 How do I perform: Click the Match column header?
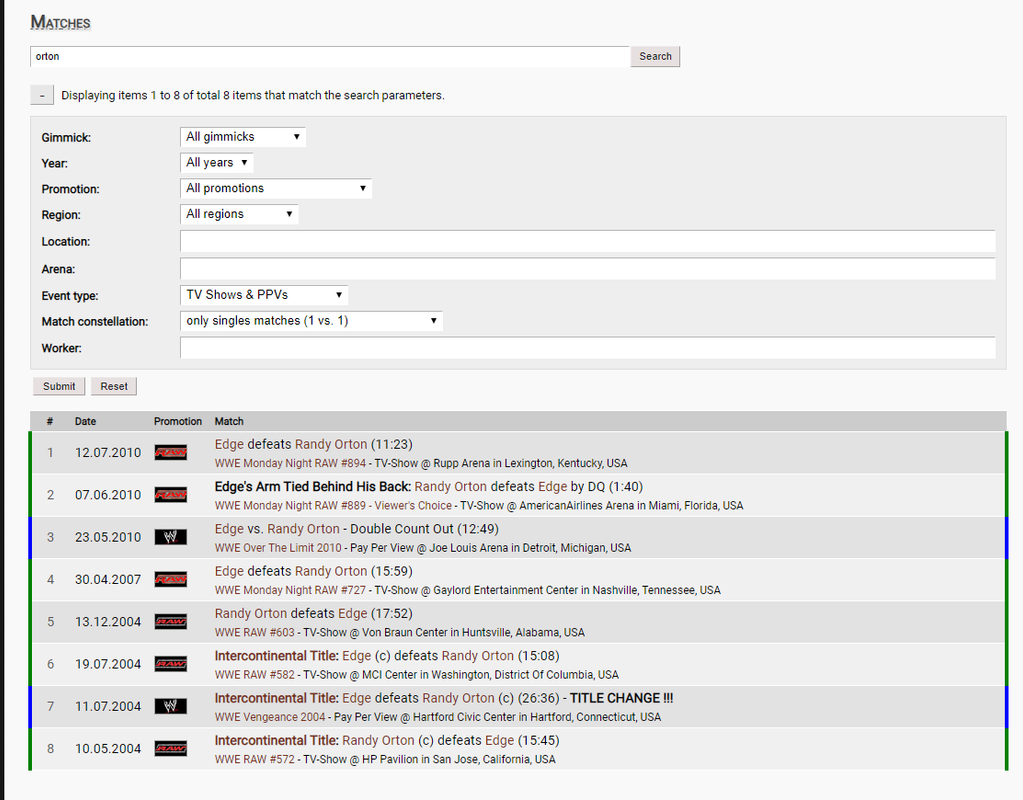pos(229,422)
